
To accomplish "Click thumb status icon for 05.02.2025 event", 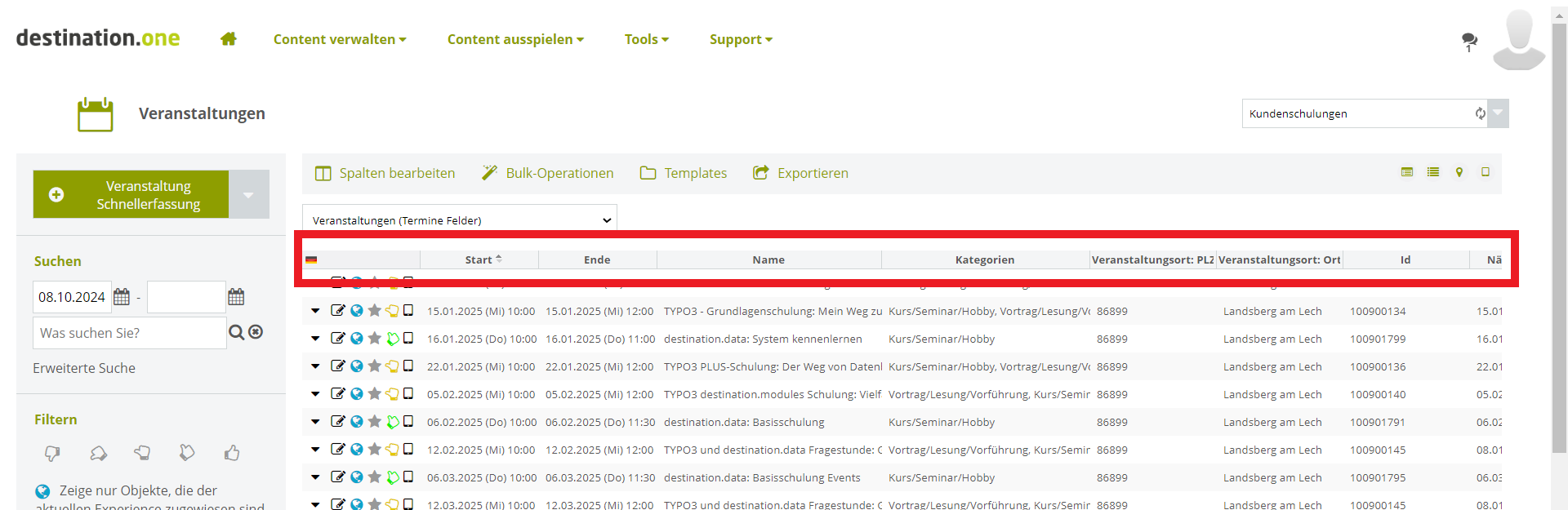I will pos(393,393).
